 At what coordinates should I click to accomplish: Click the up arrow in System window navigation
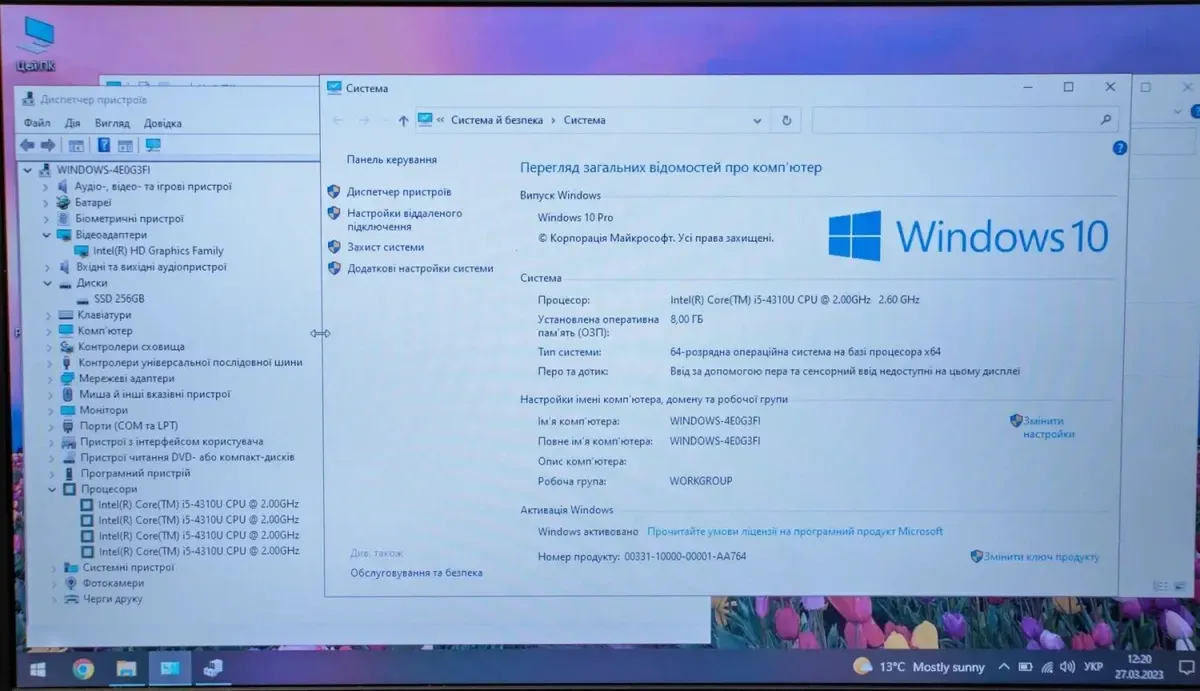(x=403, y=121)
